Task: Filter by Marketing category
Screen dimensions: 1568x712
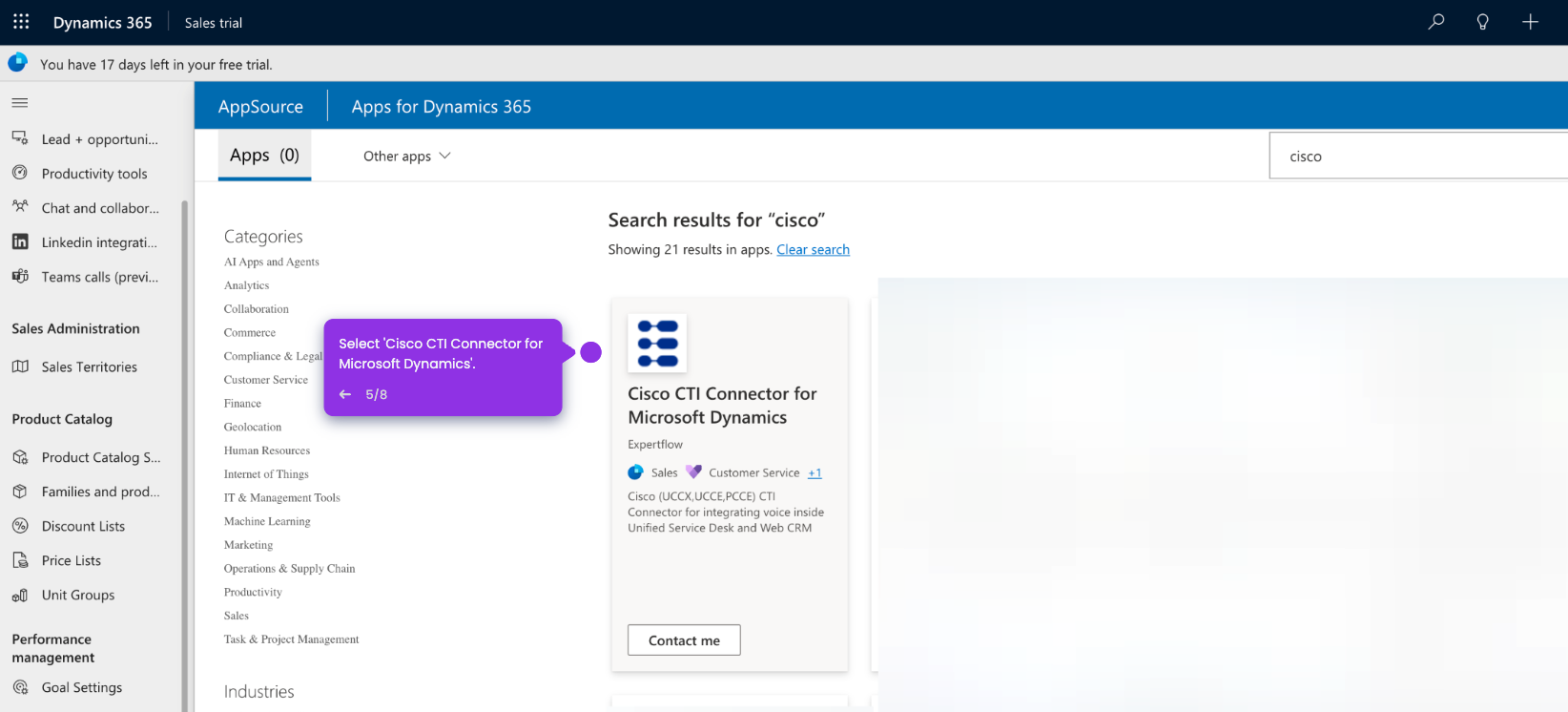Action: tap(248, 545)
